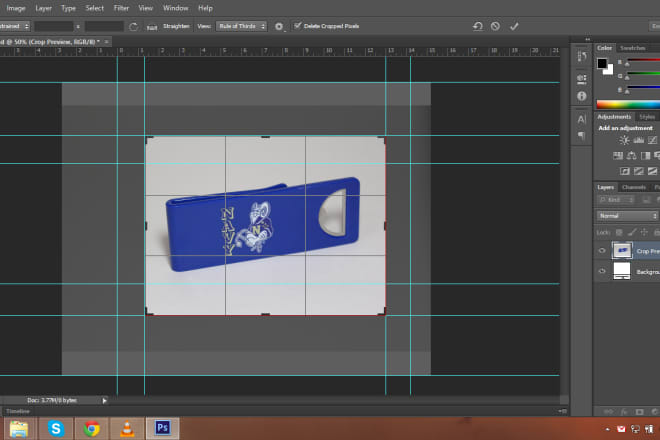Image resolution: width=660 pixels, height=440 pixels.
Task: Switch to the Channels tab
Action: [633, 187]
